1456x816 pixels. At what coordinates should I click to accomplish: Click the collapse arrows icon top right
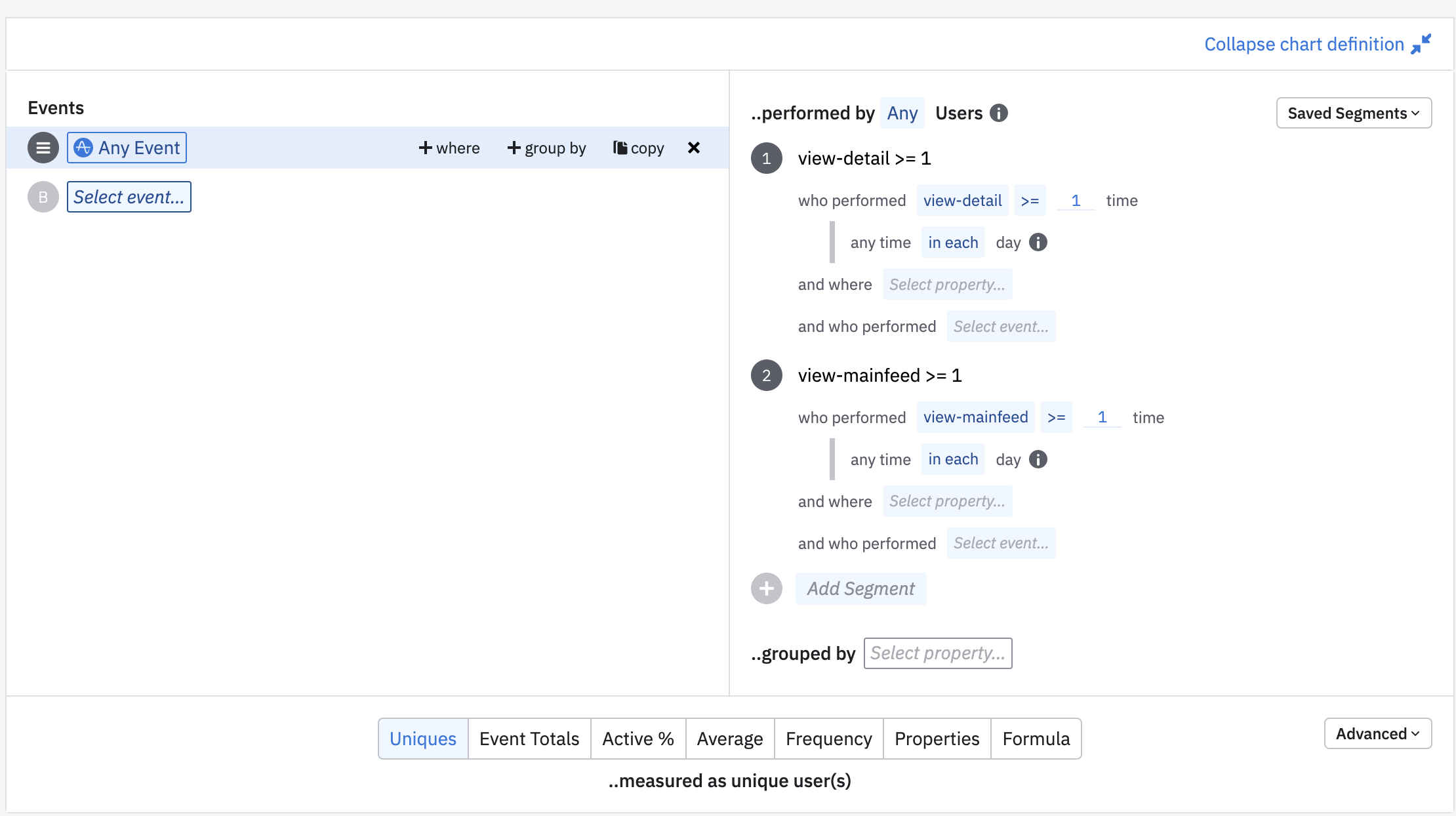[x=1421, y=44]
